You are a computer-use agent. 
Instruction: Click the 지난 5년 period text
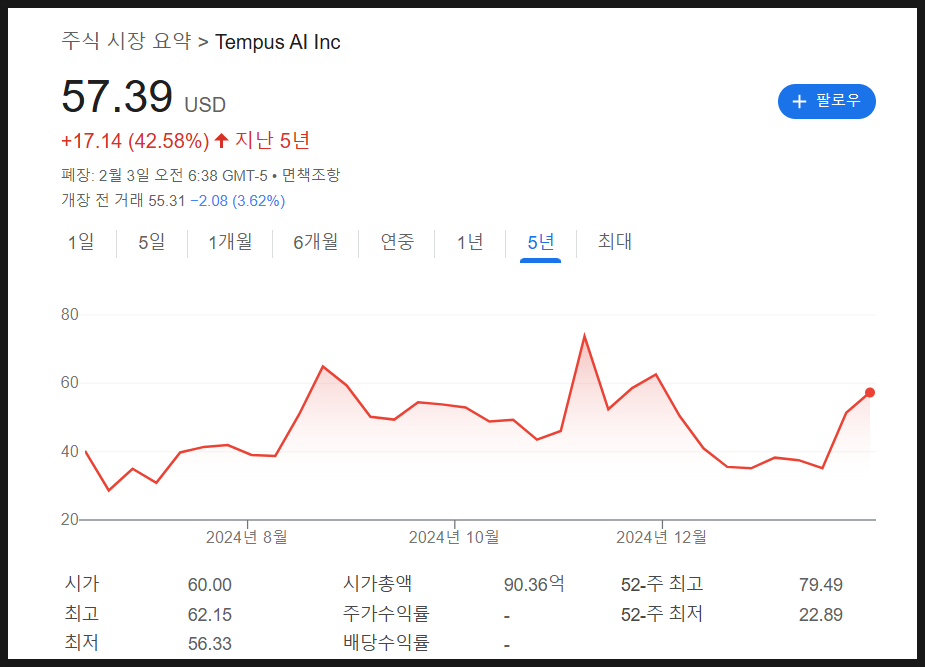coord(273,140)
